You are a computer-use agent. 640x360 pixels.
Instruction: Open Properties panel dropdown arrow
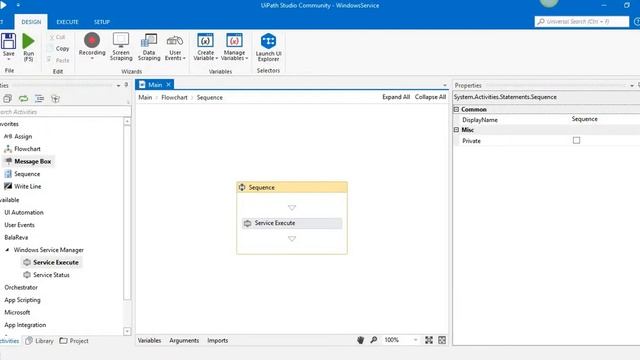coord(631,86)
